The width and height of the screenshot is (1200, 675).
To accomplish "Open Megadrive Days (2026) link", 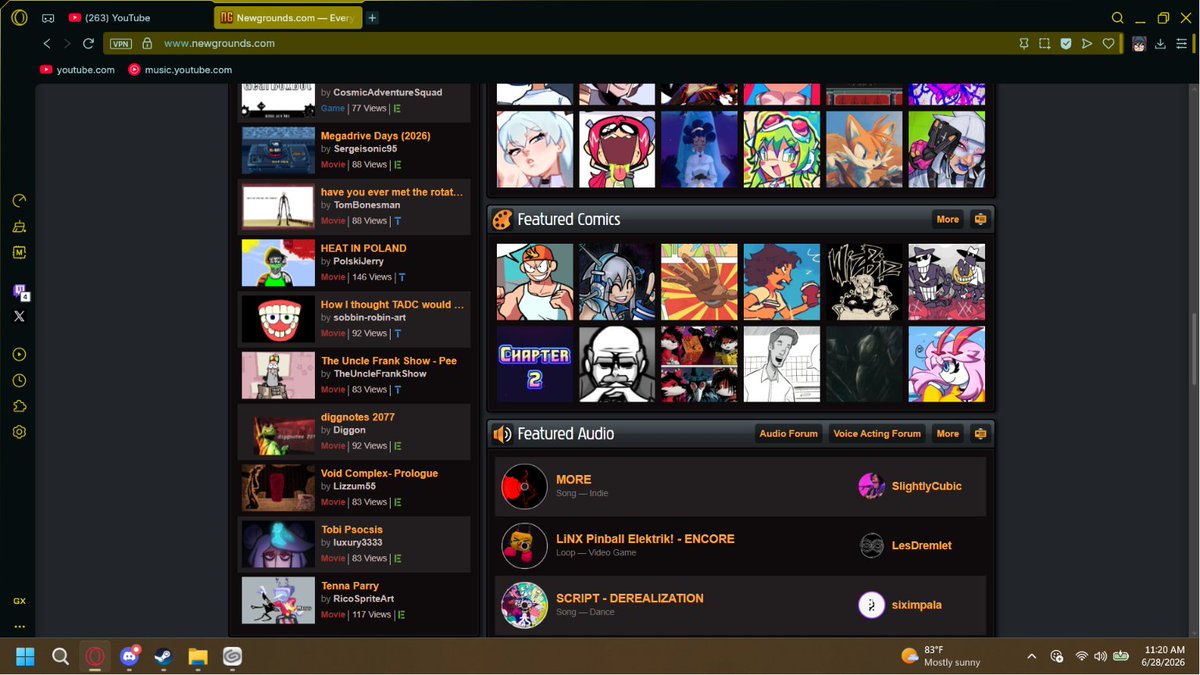I will click(x=375, y=136).
